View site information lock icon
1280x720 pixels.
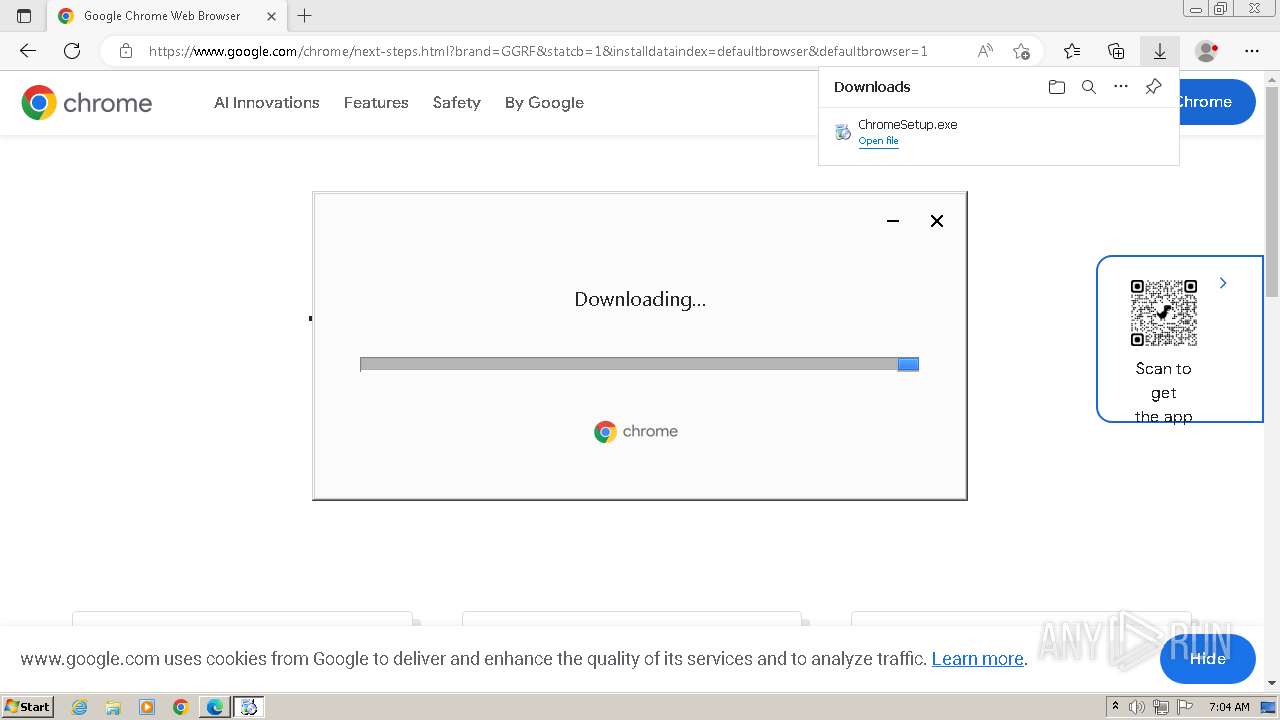pyautogui.click(x=125, y=51)
